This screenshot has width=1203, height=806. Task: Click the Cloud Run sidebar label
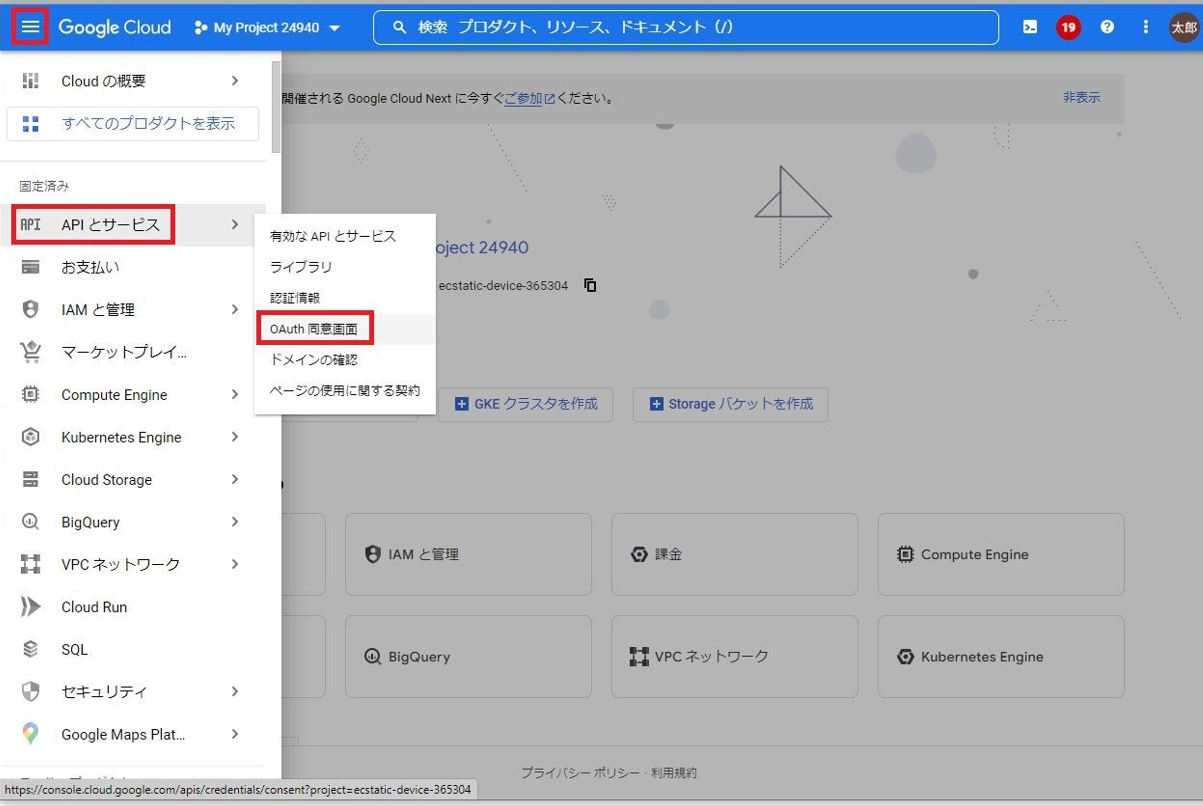[94, 607]
